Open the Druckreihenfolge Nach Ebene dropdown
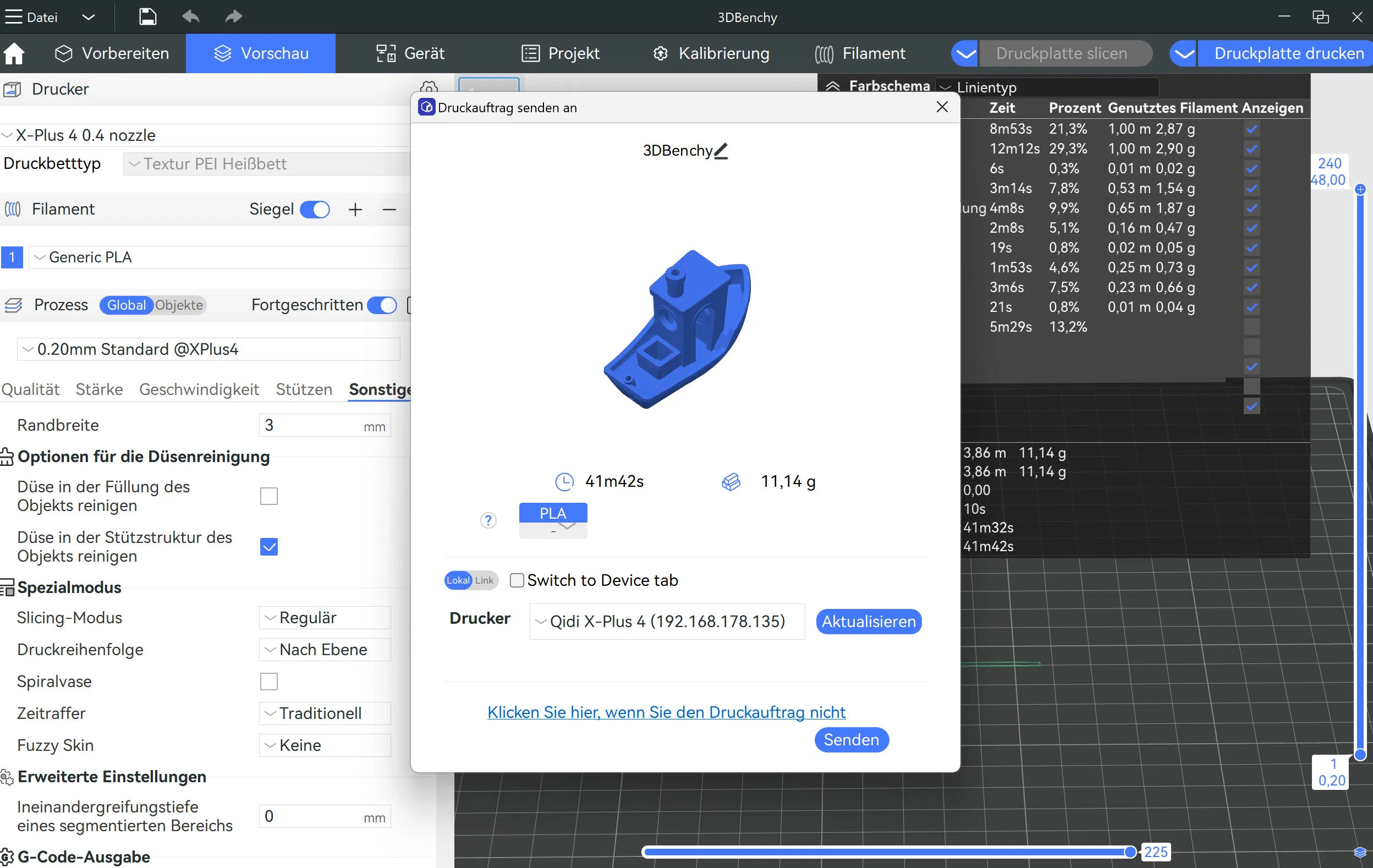This screenshot has height=868, width=1373. (x=325, y=650)
